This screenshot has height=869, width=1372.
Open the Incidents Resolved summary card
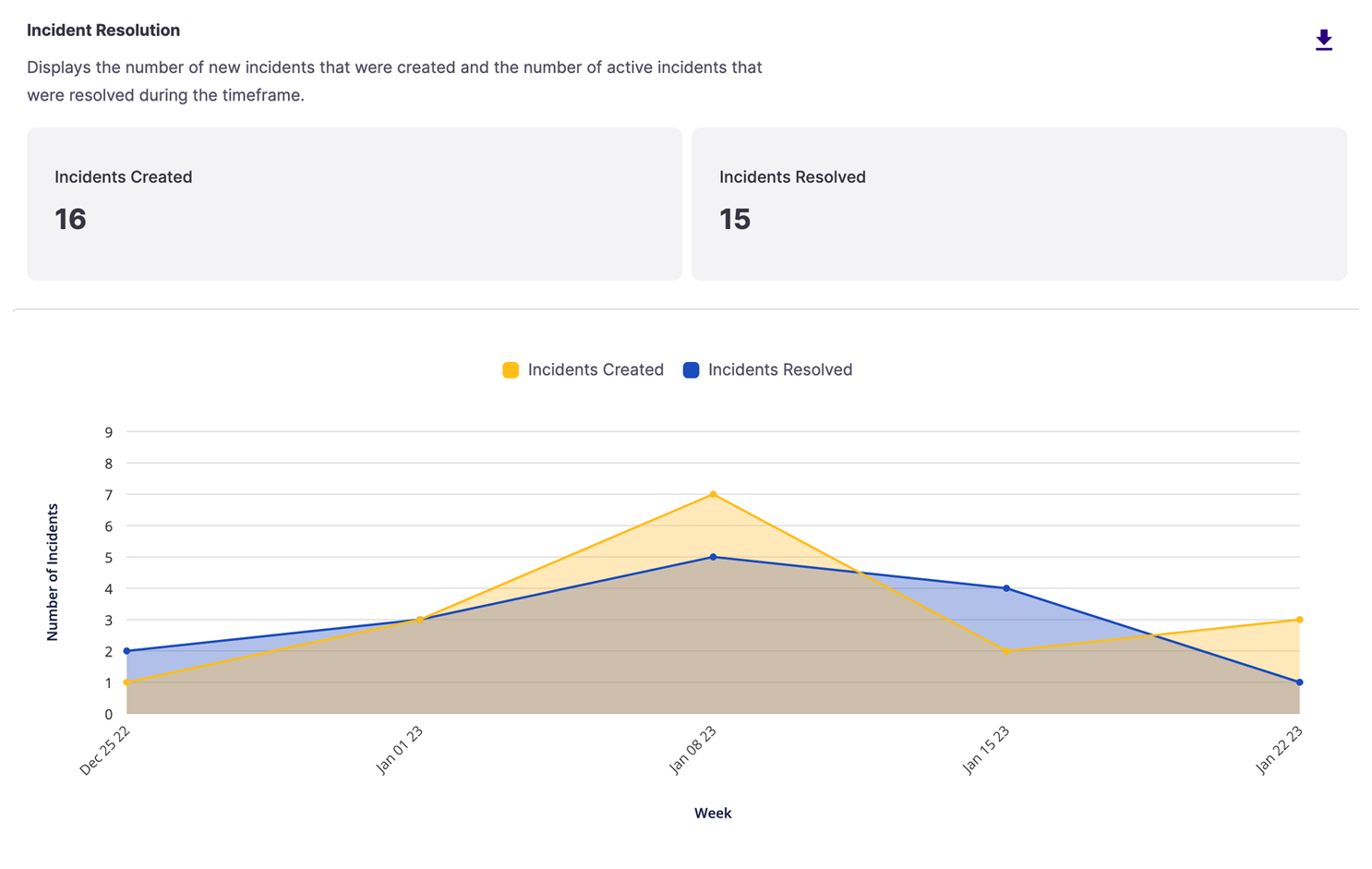(1019, 204)
